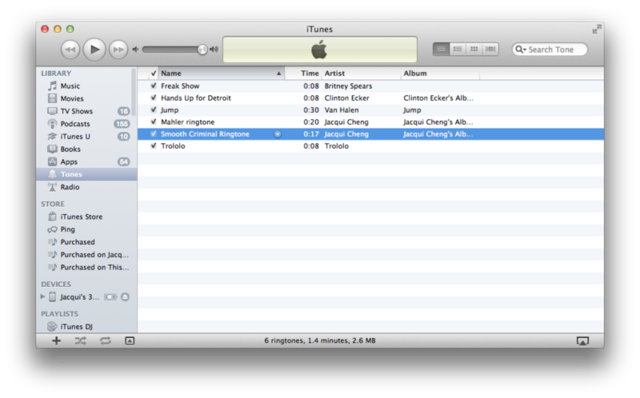Toggle shuffle in the bottom bar
The image size is (640, 398).
click(x=80, y=340)
